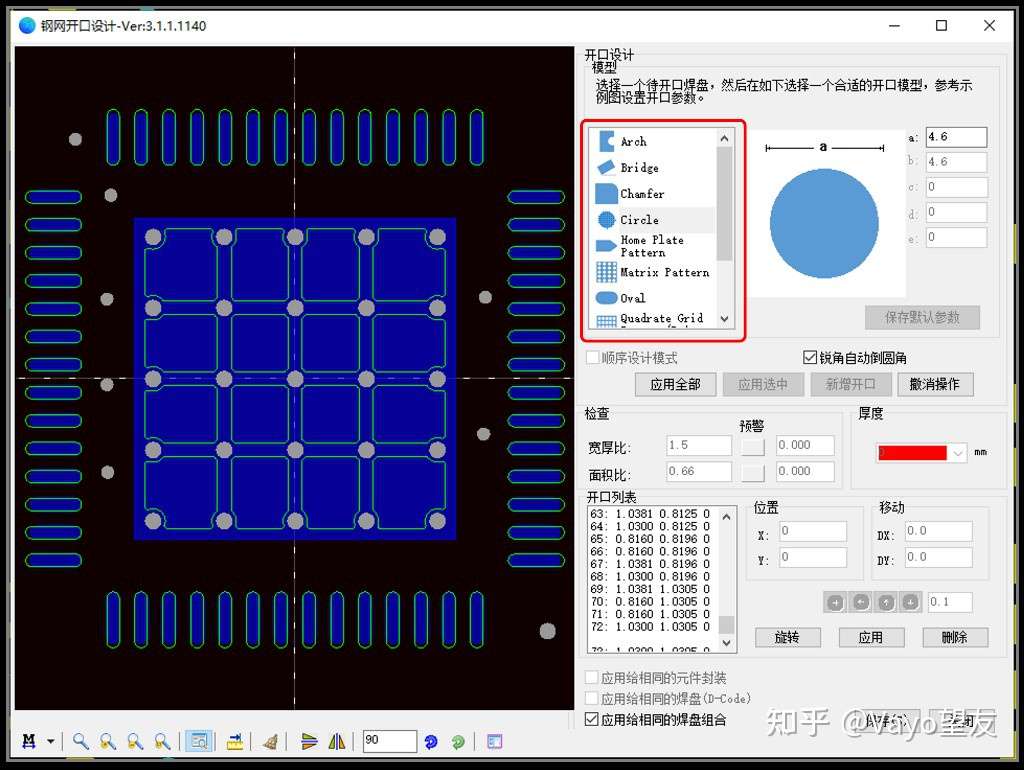Click the 面积比 warning toggle button
Image resolution: width=1024 pixels, height=770 pixels.
click(x=753, y=472)
